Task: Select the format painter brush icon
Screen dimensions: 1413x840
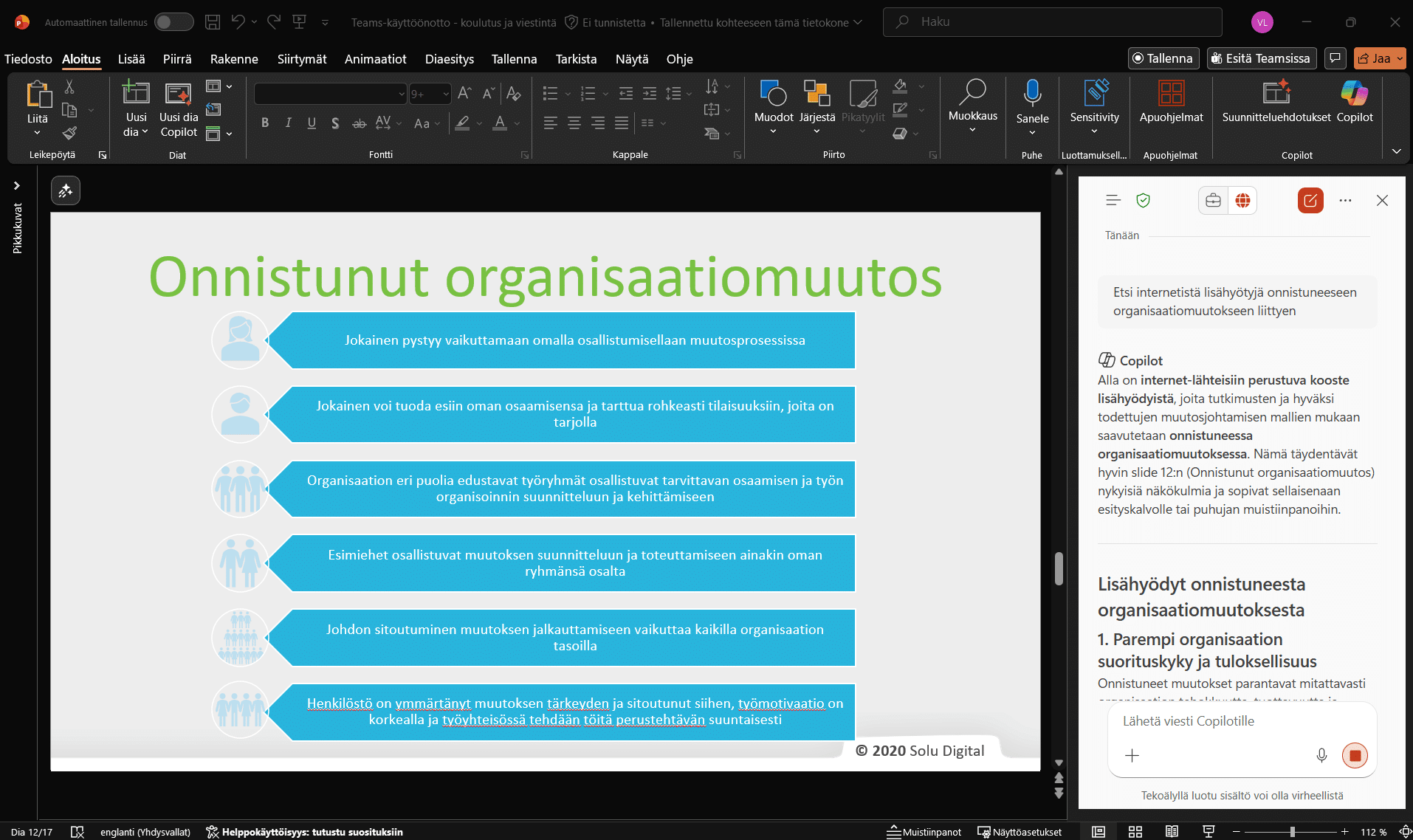Action: pyautogui.click(x=69, y=133)
